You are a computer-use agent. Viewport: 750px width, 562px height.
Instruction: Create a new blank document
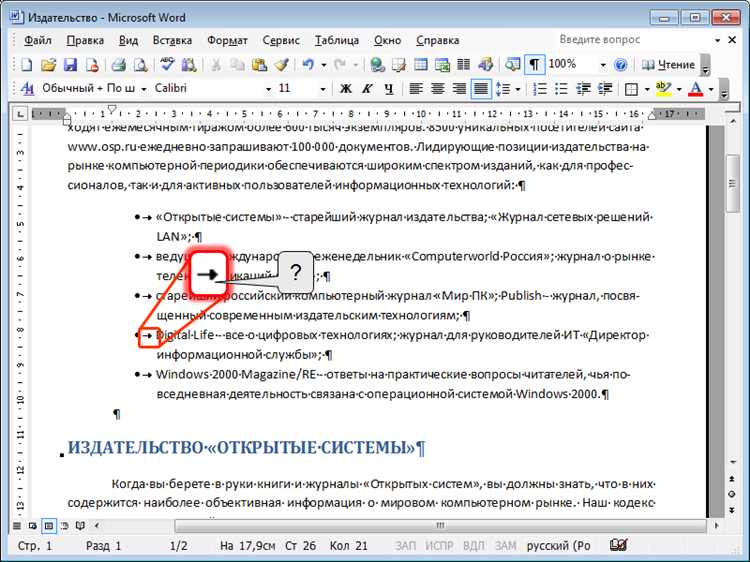tap(26, 65)
